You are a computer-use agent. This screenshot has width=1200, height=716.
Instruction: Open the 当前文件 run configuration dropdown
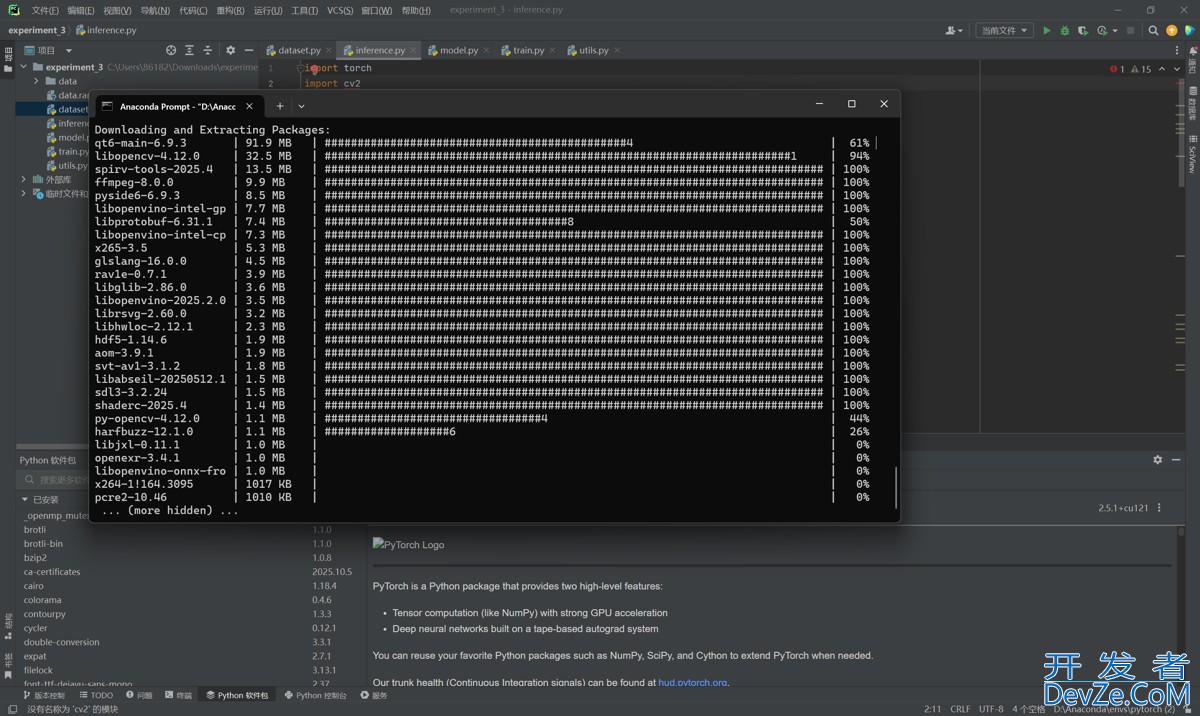pos(1003,31)
